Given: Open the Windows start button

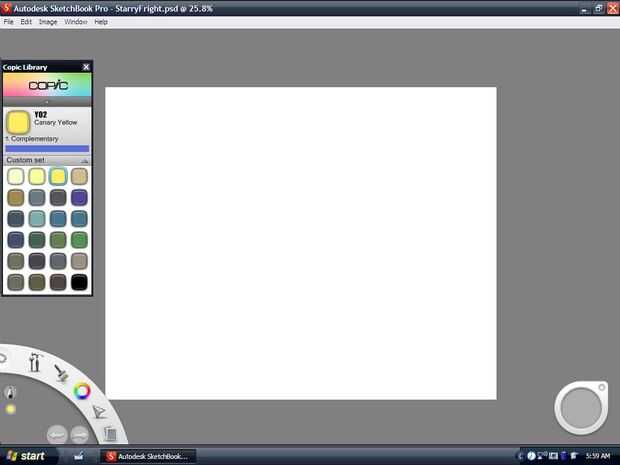Looking at the screenshot, I should click(x=26, y=456).
